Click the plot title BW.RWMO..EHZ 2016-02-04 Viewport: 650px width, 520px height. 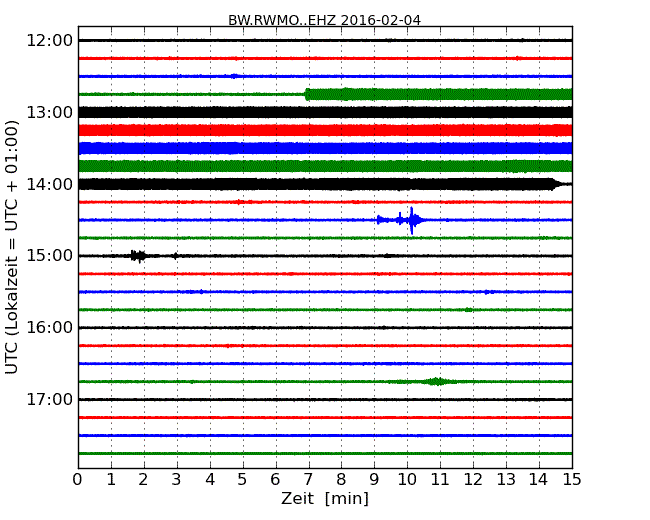(x=325, y=20)
